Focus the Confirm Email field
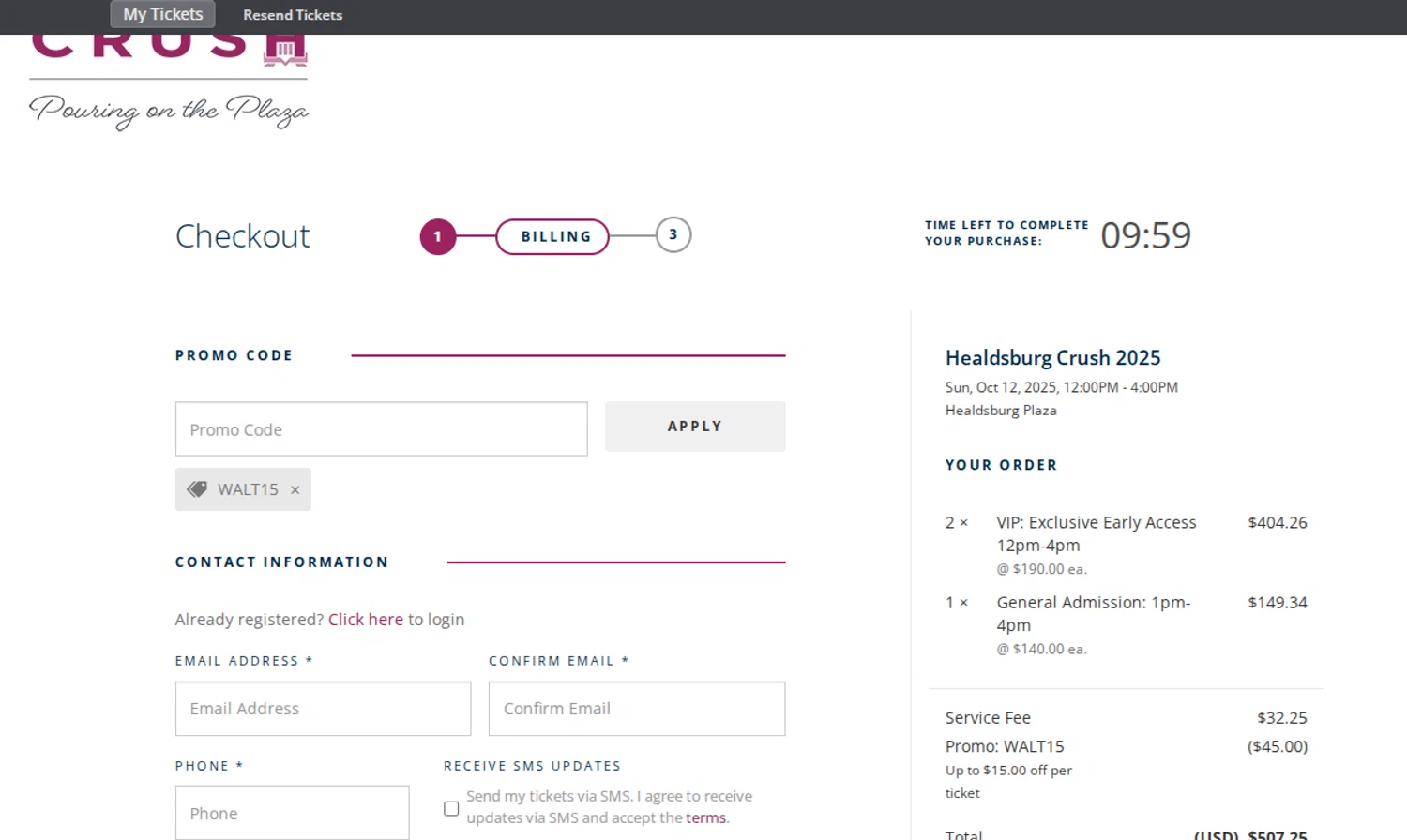The width and height of the screenshot is (1407, 840). click(637, 709)
